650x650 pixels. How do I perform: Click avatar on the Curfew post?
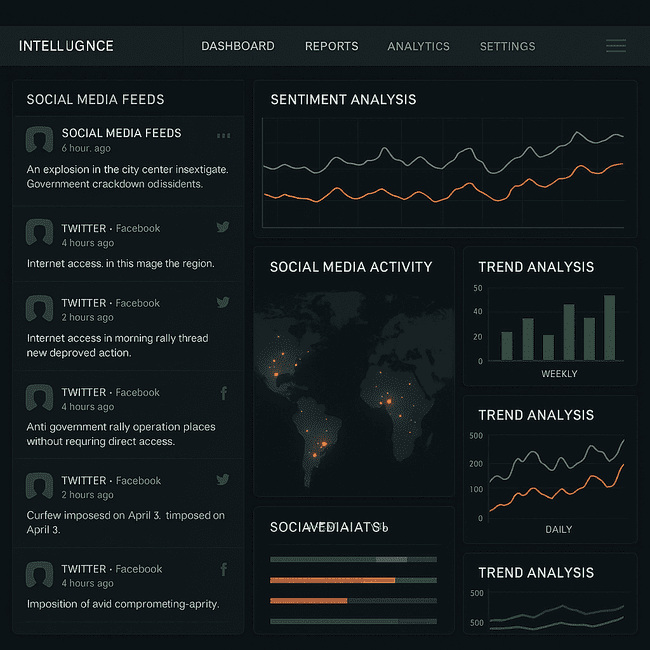(39, 486)
